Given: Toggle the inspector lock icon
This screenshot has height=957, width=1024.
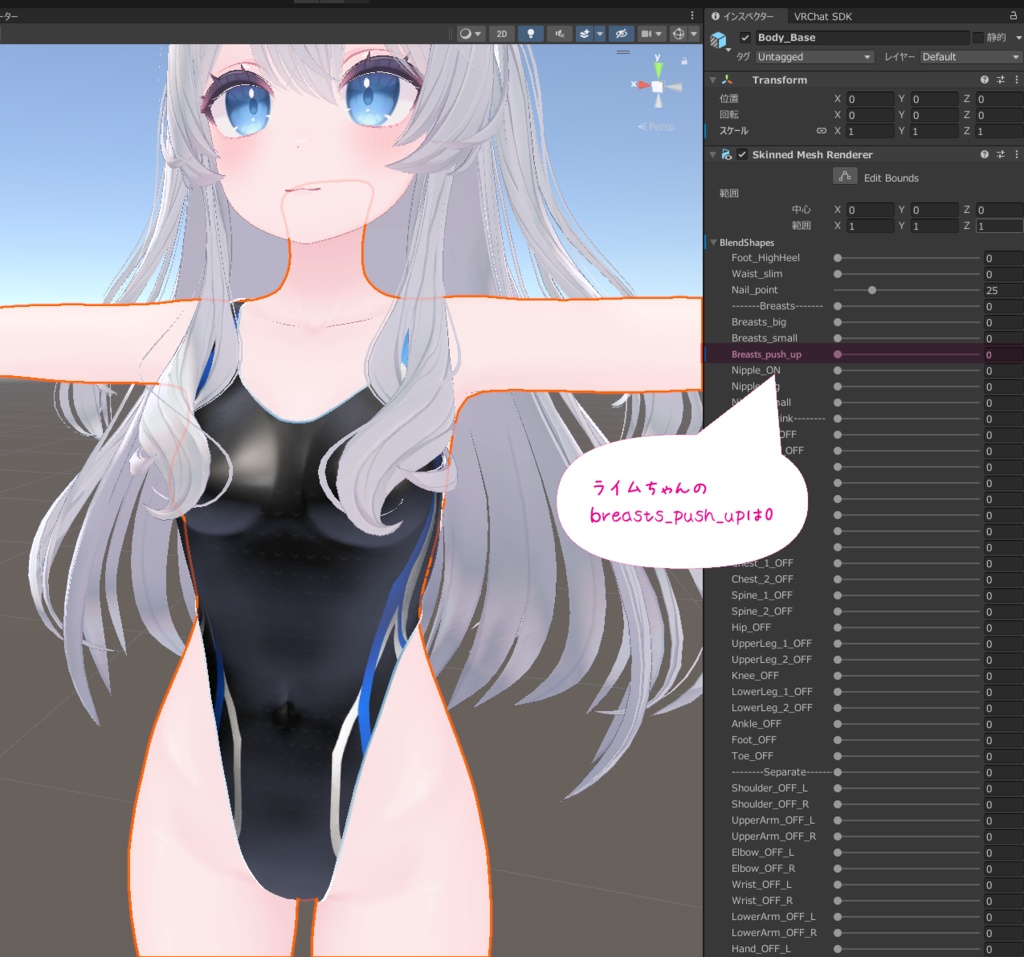Looking at the screenshot, I should 1014,16.
